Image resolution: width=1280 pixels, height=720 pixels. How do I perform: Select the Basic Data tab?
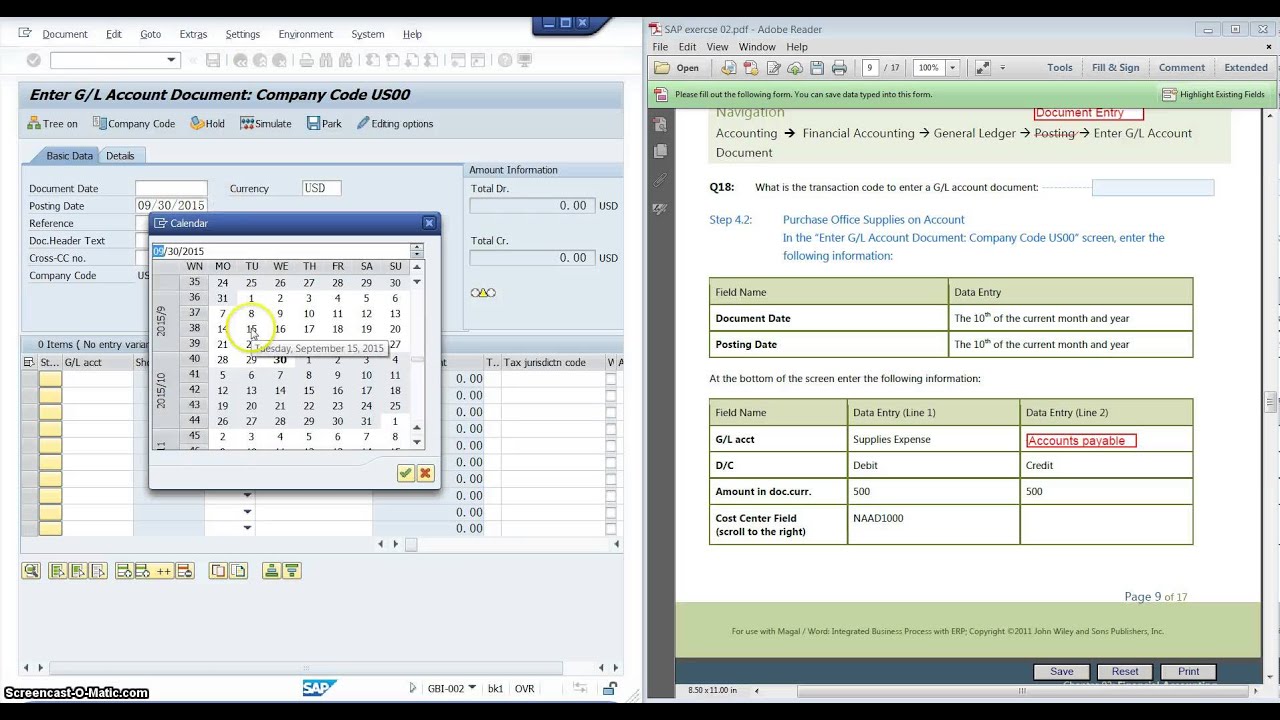pyautogui.click(x=69, y=156)
